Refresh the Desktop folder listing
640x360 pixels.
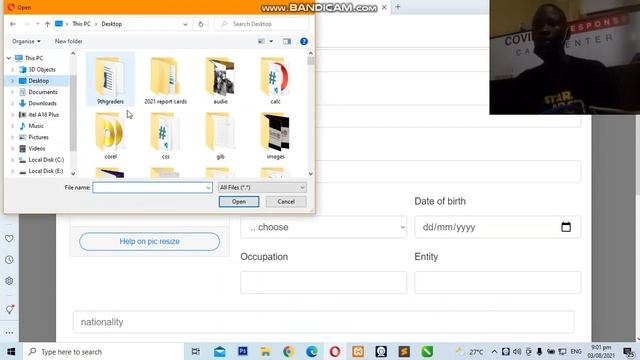point(200,24)
